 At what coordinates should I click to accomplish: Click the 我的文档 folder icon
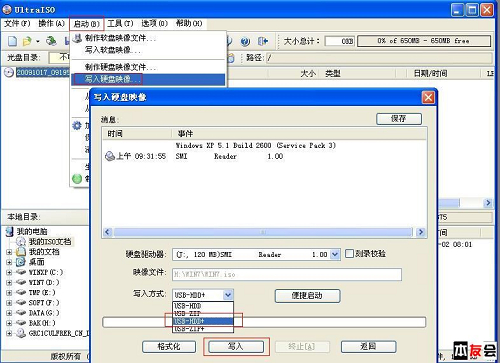point(21,251)
